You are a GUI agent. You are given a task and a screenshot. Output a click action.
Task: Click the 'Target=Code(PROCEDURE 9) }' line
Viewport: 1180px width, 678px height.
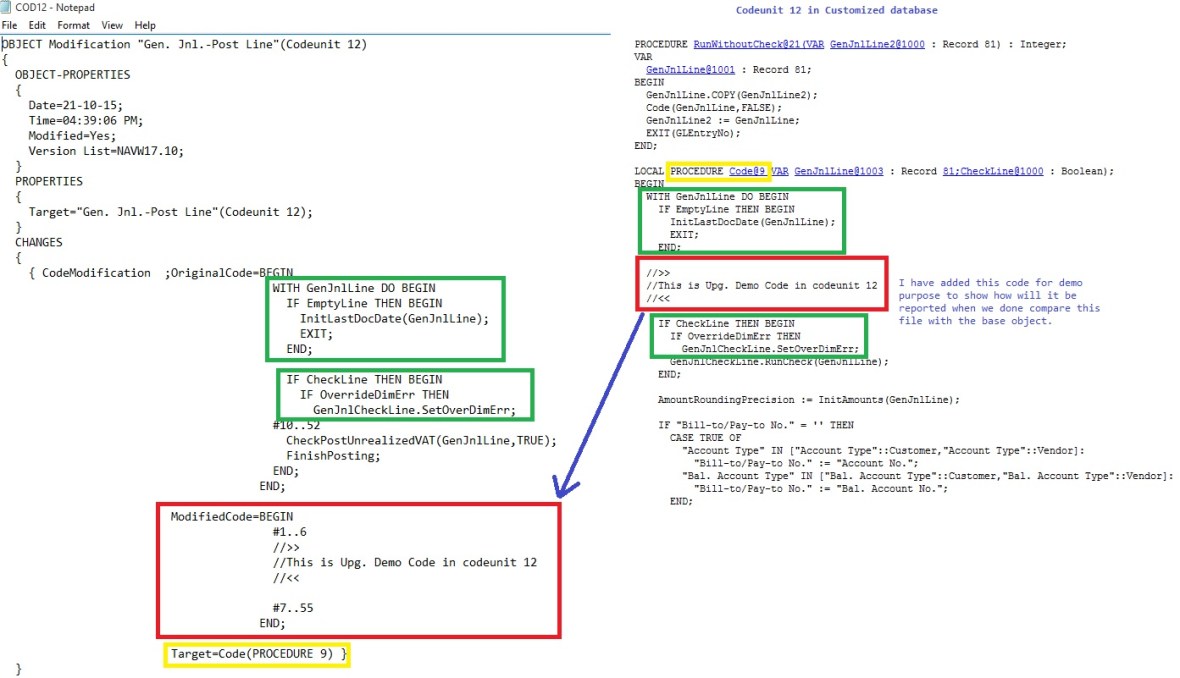258,653
